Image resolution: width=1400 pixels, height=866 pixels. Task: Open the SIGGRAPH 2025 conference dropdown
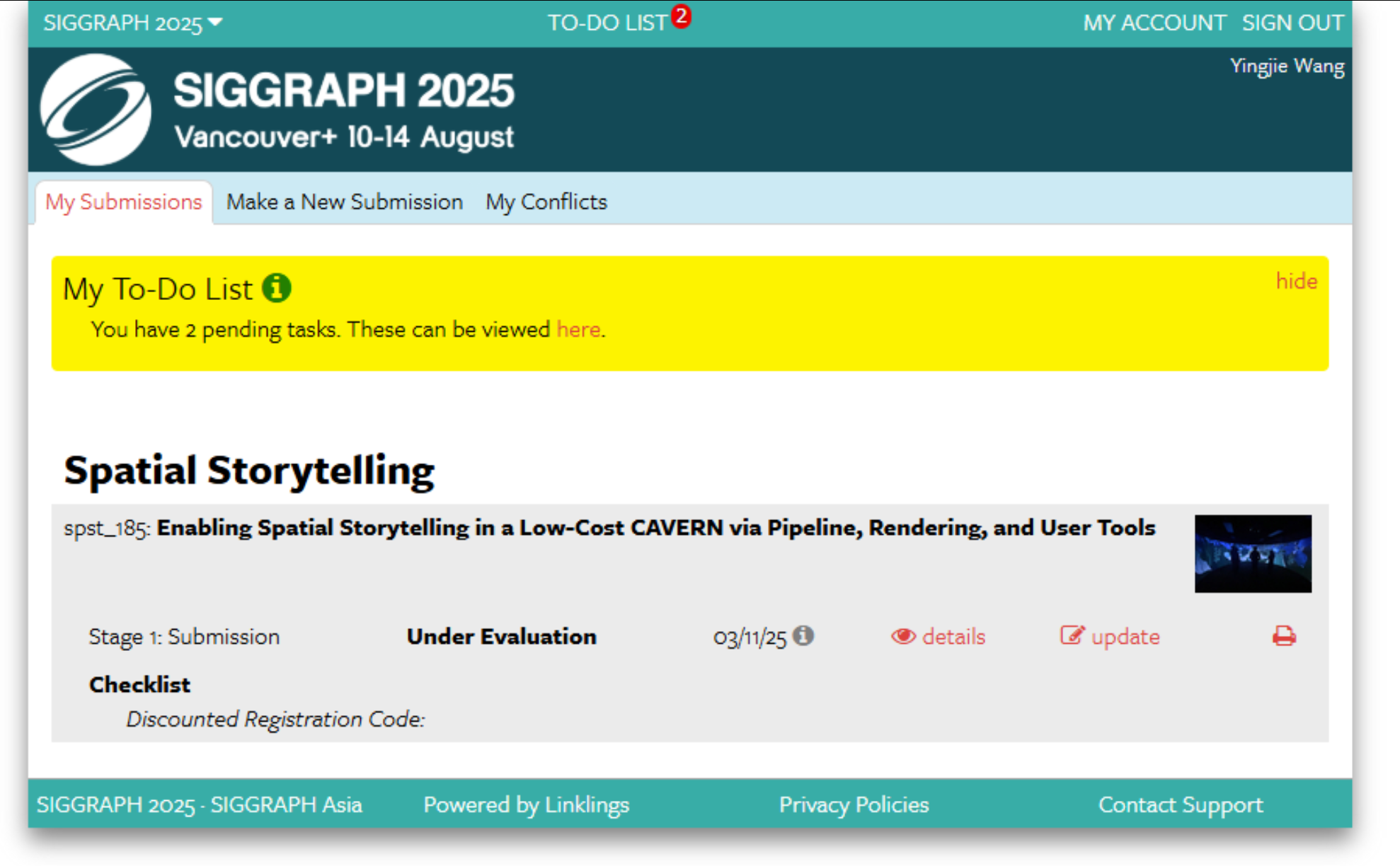(133, 23)
